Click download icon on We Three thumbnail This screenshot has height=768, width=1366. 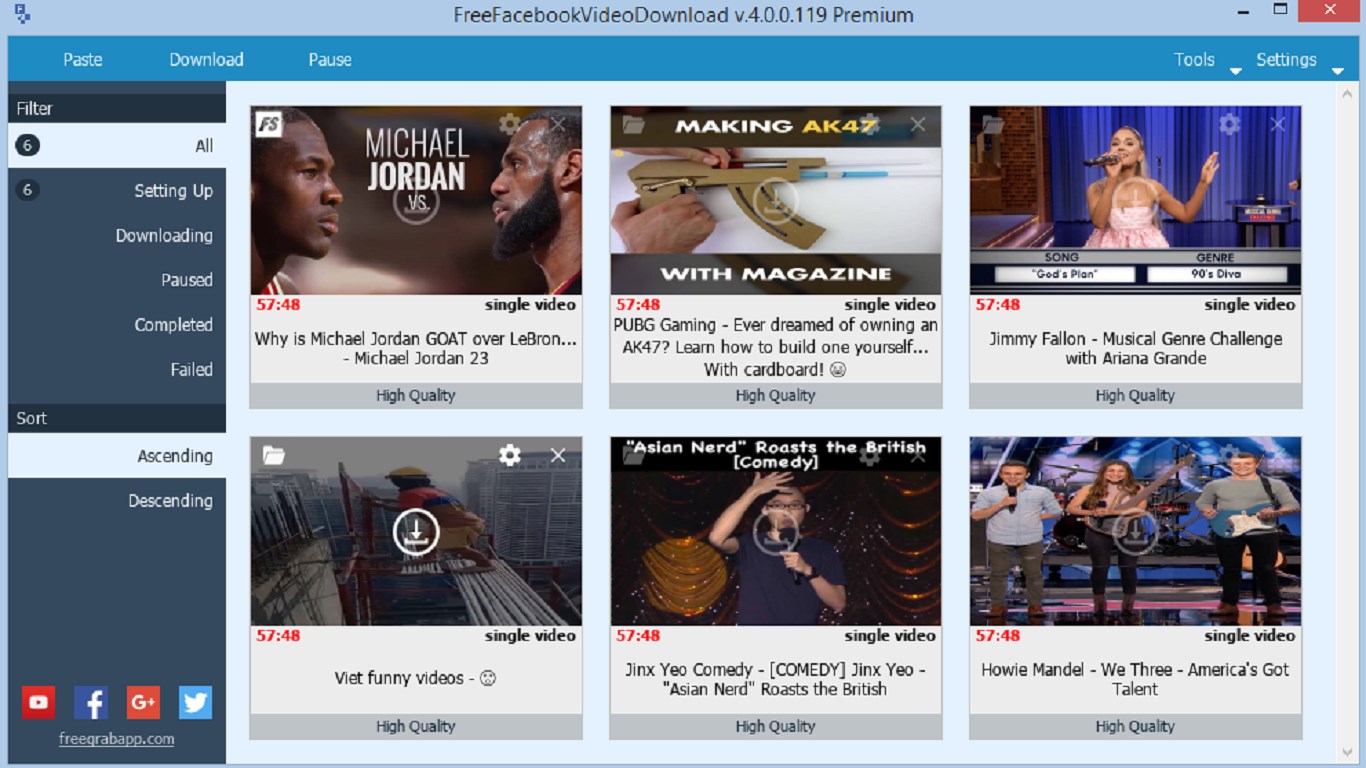coord(1136,532)
